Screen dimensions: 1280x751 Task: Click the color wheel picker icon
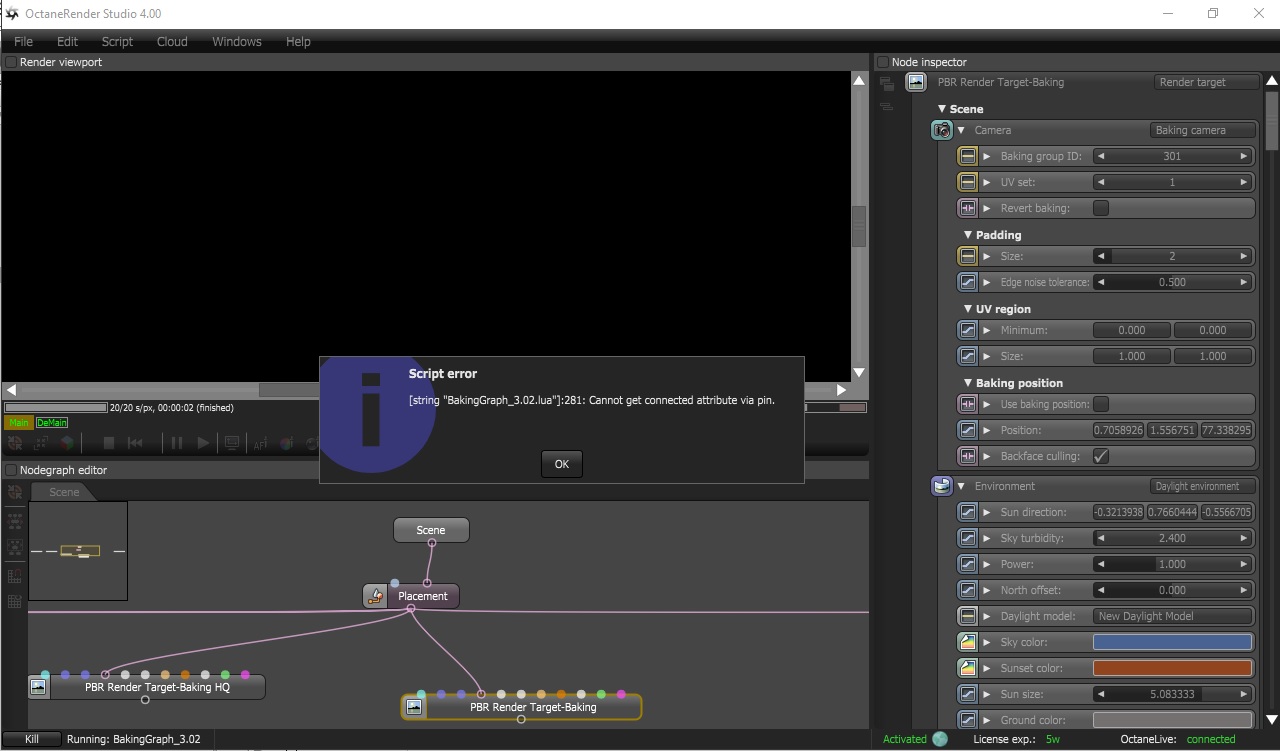click(286, 444)
